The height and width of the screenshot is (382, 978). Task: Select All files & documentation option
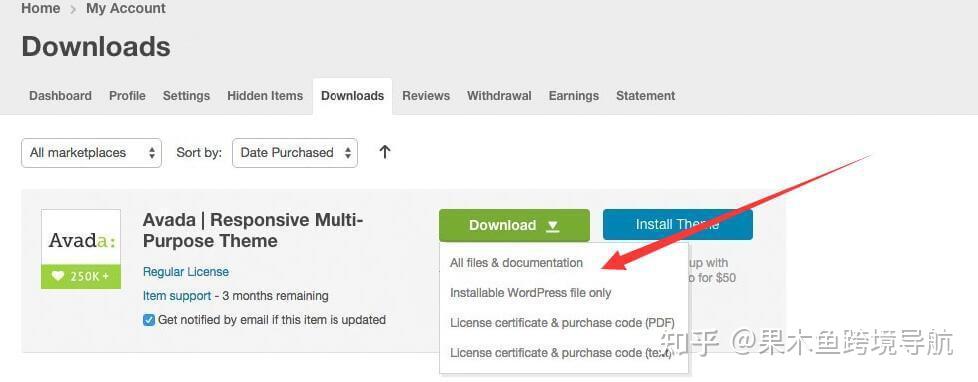(x=516, y=263)
